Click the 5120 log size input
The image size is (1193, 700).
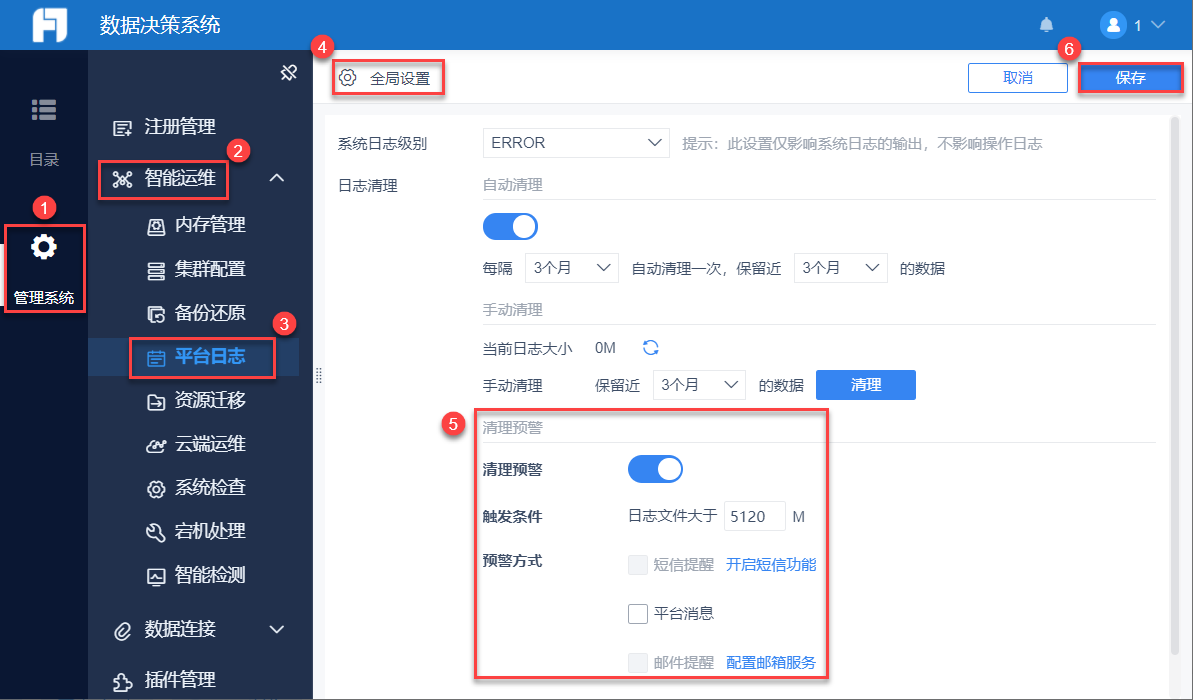coord(754,516)
